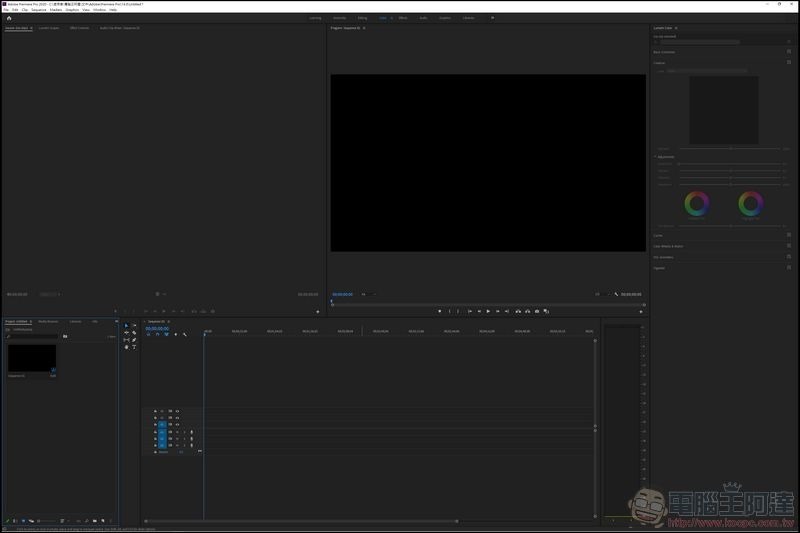
Task: Open the Program Monitor zoom level dropdown
Action: [368, 294]
